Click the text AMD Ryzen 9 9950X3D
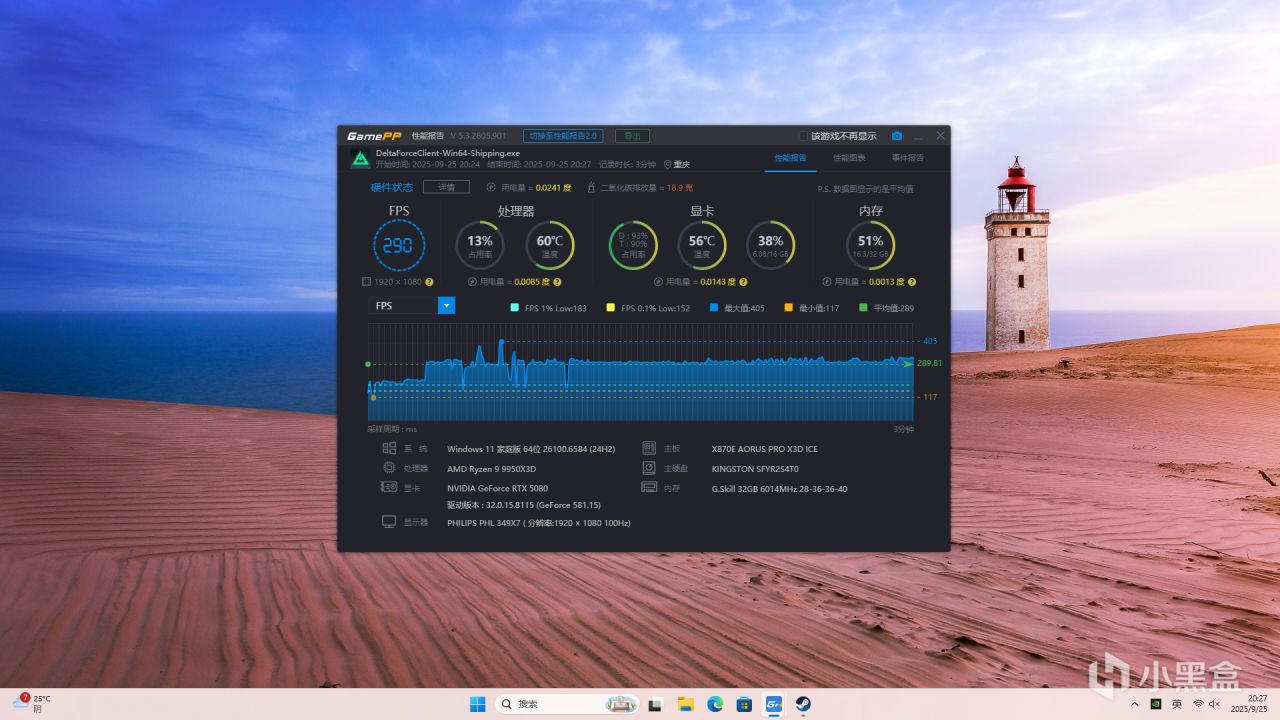The width and height of the screenshot is (1280, 720). pyautogui.click(x=491, y=468)
